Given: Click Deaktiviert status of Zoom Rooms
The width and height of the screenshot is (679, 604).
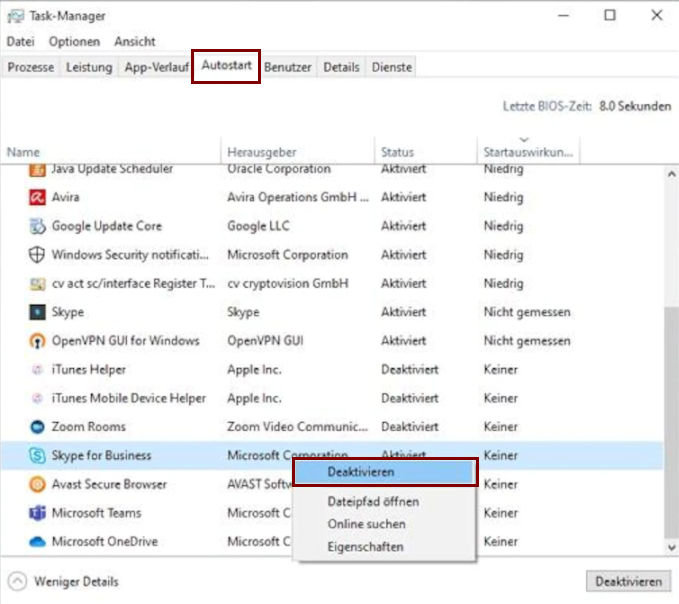Looking at the screenshot, I should [x=410, y=427].
